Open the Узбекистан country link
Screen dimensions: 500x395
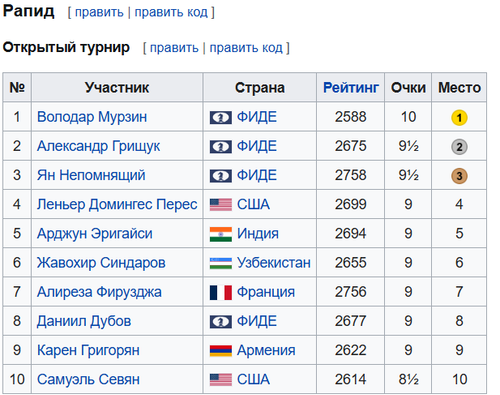(274, 263)
